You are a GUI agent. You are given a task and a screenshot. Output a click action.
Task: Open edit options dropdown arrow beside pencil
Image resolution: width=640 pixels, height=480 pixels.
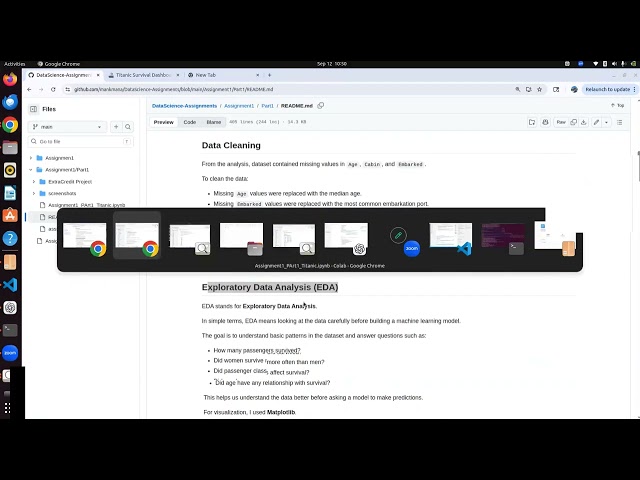pos(606,122)
